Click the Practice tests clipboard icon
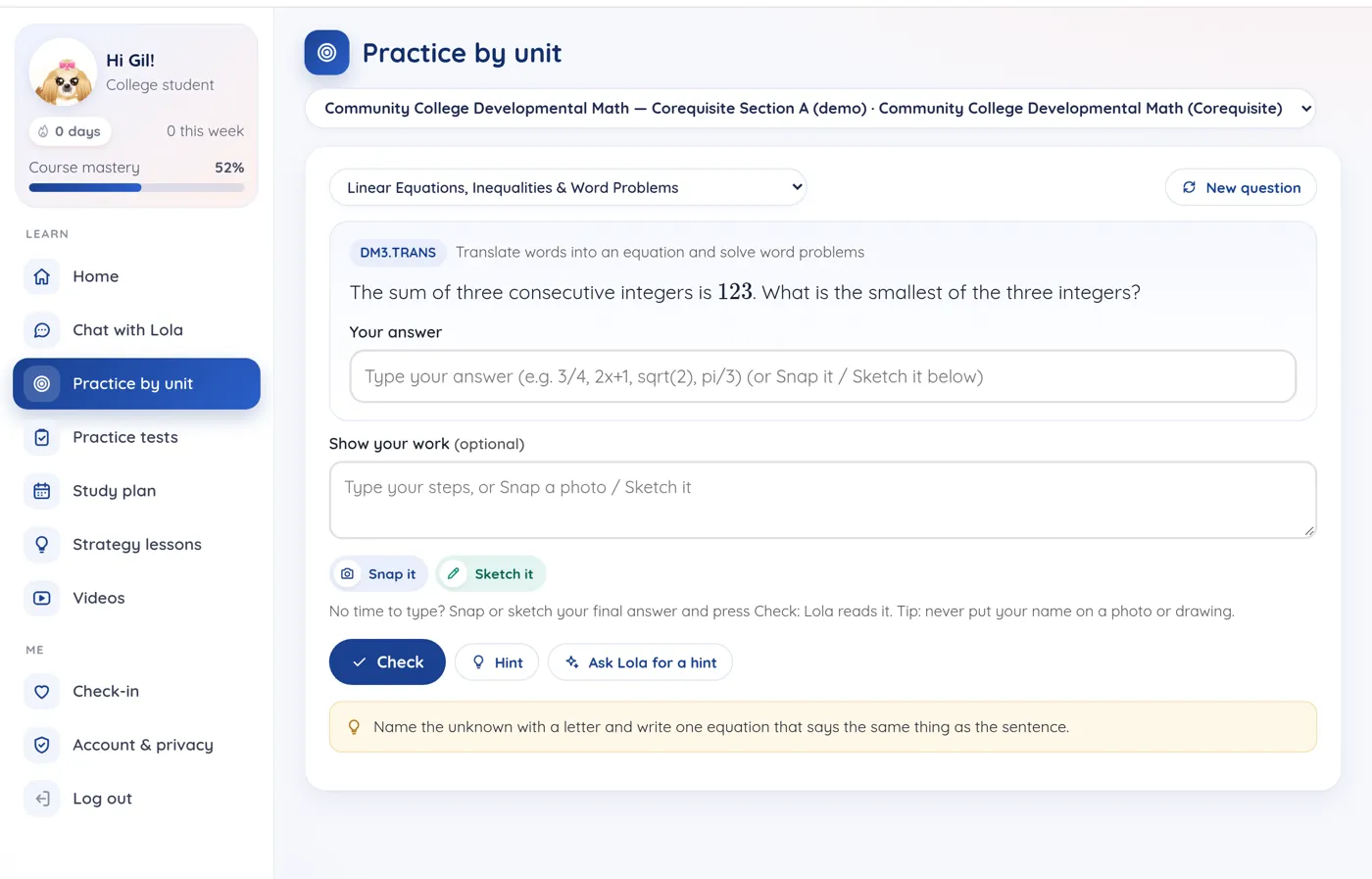Image resolution: width=1372 pixels, height=879 pixels. tap(42, 437)
